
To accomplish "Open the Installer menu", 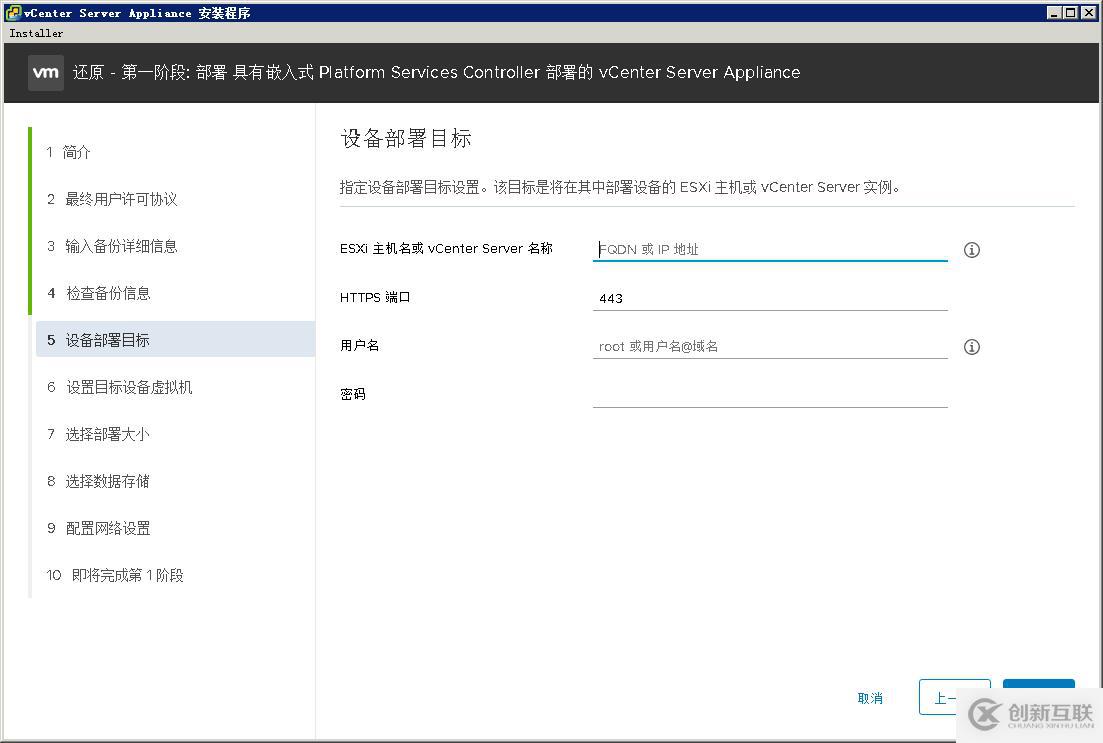I will pyautogui.click(x=36, y=32).
